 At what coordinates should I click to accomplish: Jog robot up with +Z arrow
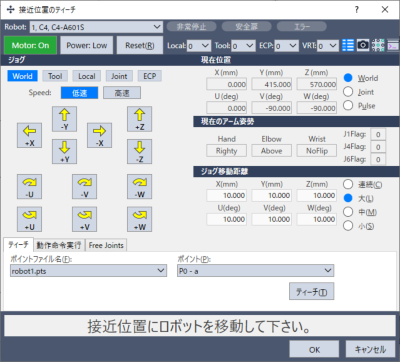(x=139, y=119)
